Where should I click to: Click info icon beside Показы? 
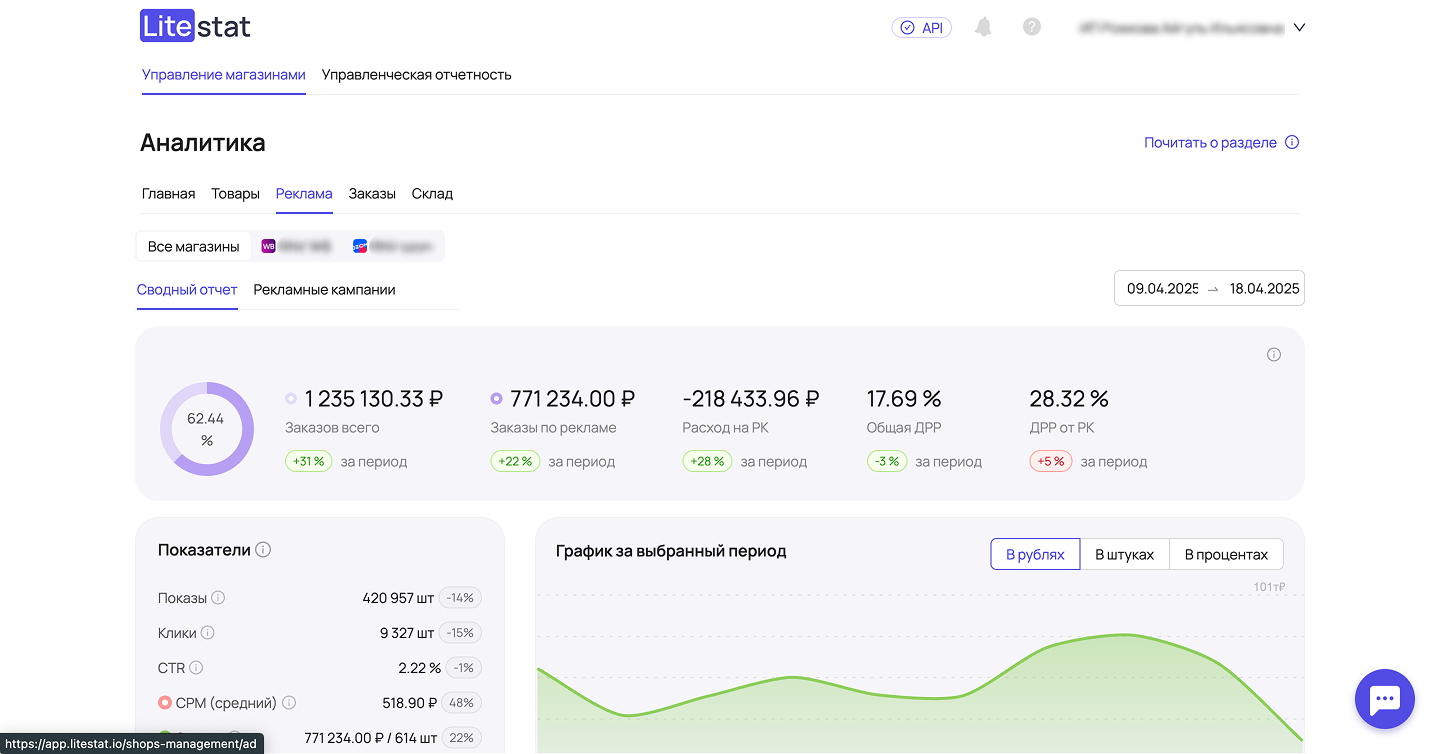click(218, 598)
